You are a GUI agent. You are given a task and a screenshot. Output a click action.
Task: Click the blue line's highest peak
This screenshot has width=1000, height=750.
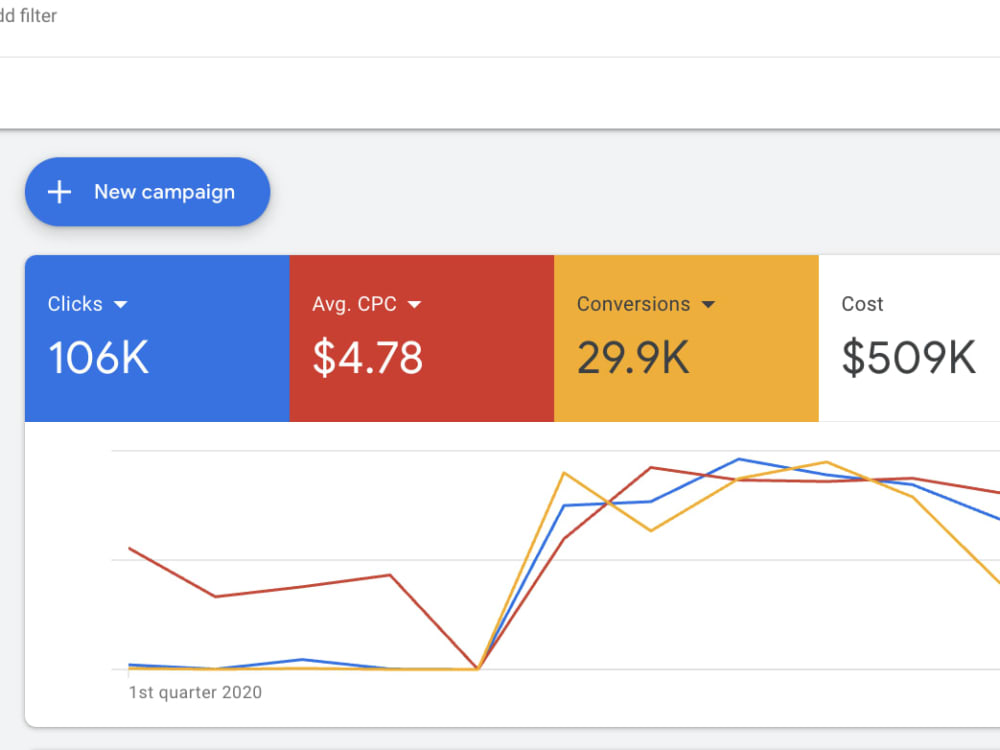(739, 459)
